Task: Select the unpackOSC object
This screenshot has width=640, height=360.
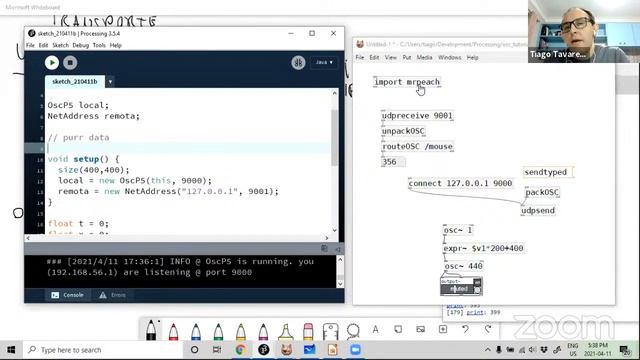Action: pyautogui.click(x=403, y=131)
